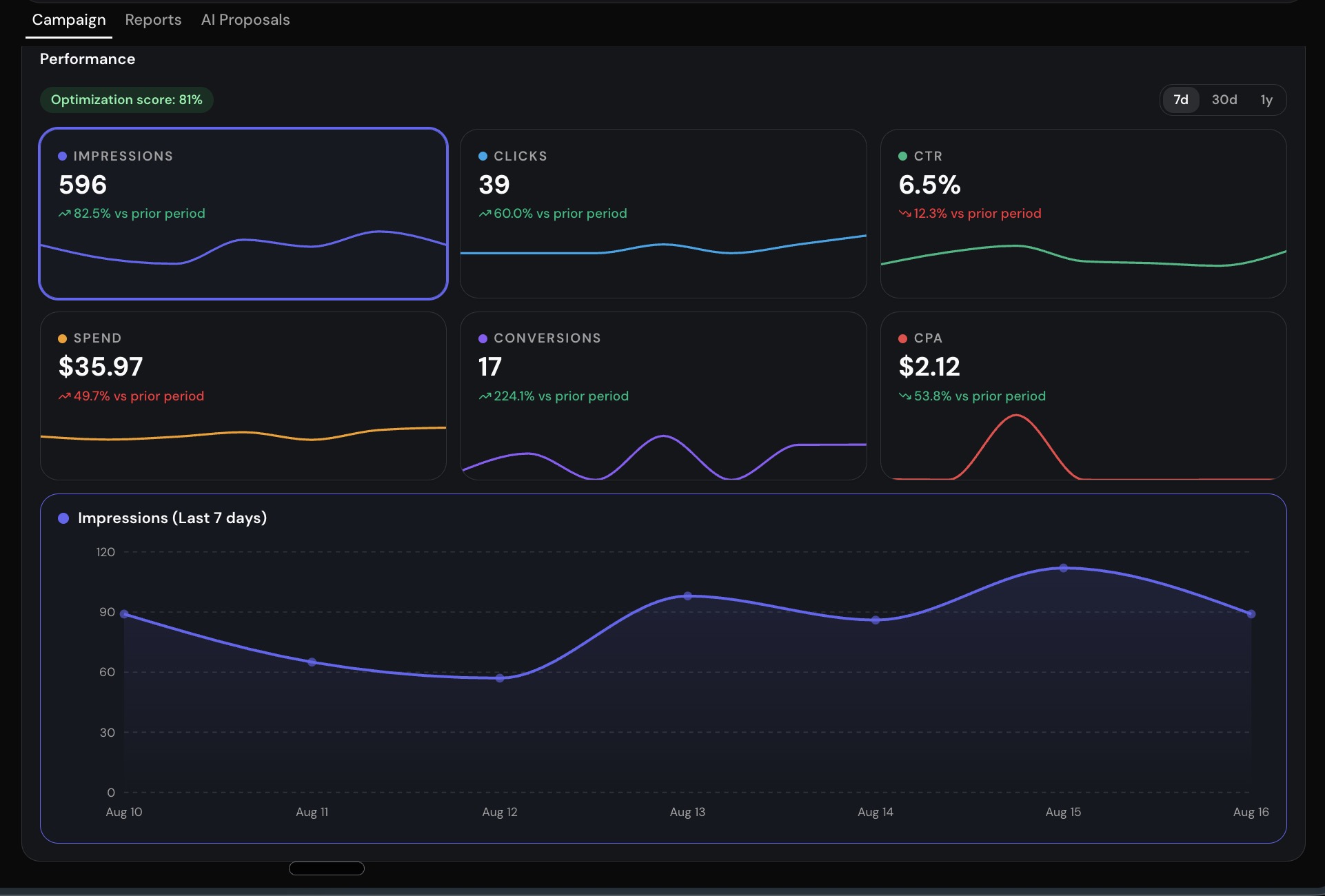The image size is (1325, 896).
Task: Click the upward trend icon under Impressions 596
Action: [x=64, y=214]
